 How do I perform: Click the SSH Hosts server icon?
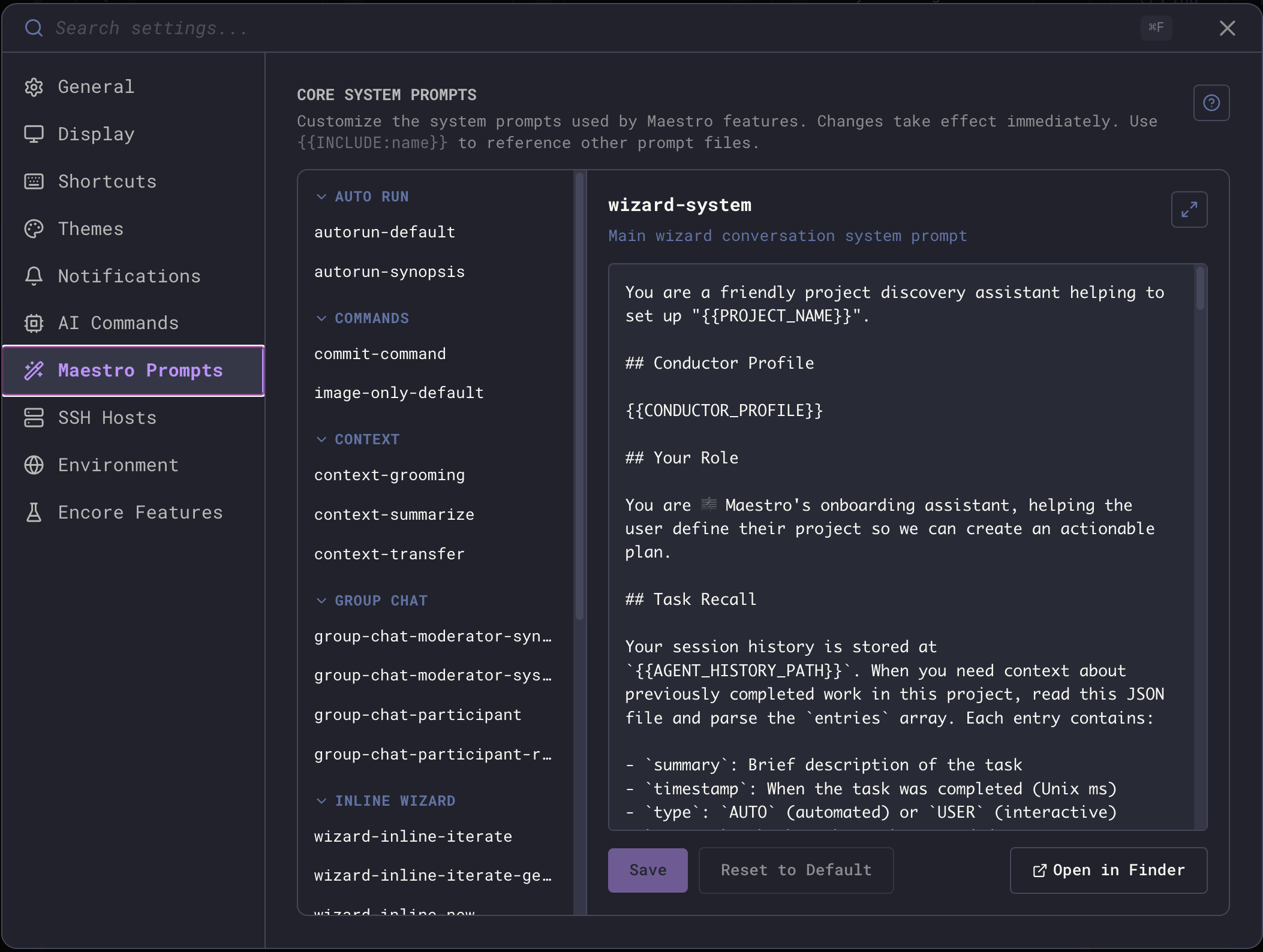click(34, 418)
